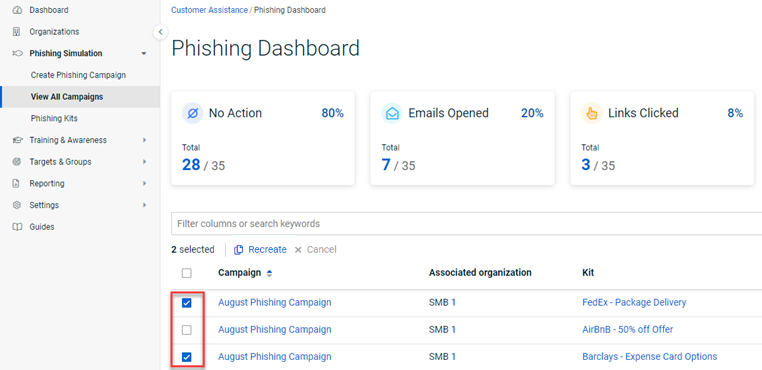Click the Settings gear icon

pyautogui.click(x=17, y=205)
